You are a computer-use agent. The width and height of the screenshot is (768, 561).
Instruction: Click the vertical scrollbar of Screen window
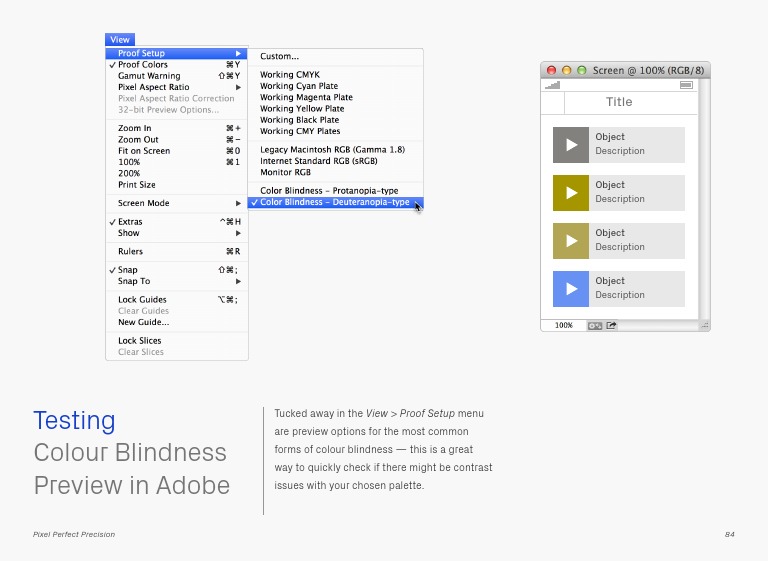704,199
